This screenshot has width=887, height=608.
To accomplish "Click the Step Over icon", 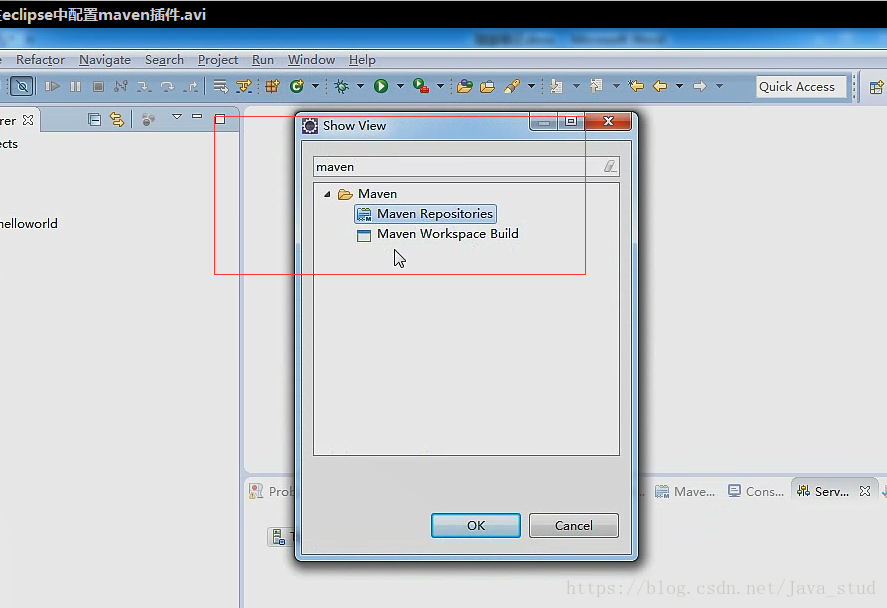I will click(x=167, y=87).
